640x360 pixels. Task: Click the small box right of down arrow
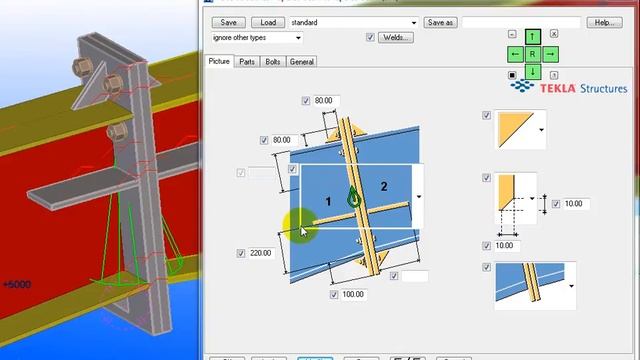point(554,75)
